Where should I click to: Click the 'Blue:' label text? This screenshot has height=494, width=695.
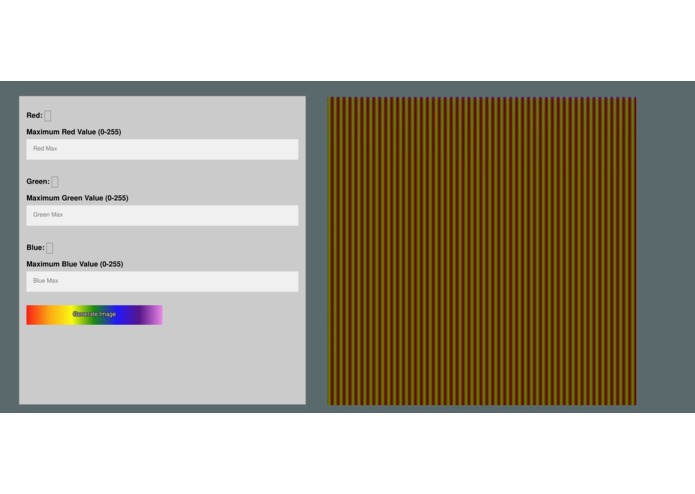[x=35, y=247]
